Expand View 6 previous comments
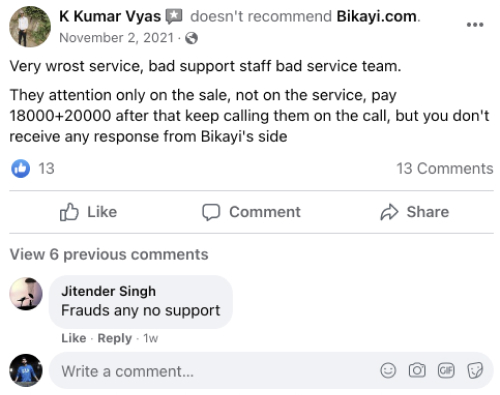 pos(109,255)
